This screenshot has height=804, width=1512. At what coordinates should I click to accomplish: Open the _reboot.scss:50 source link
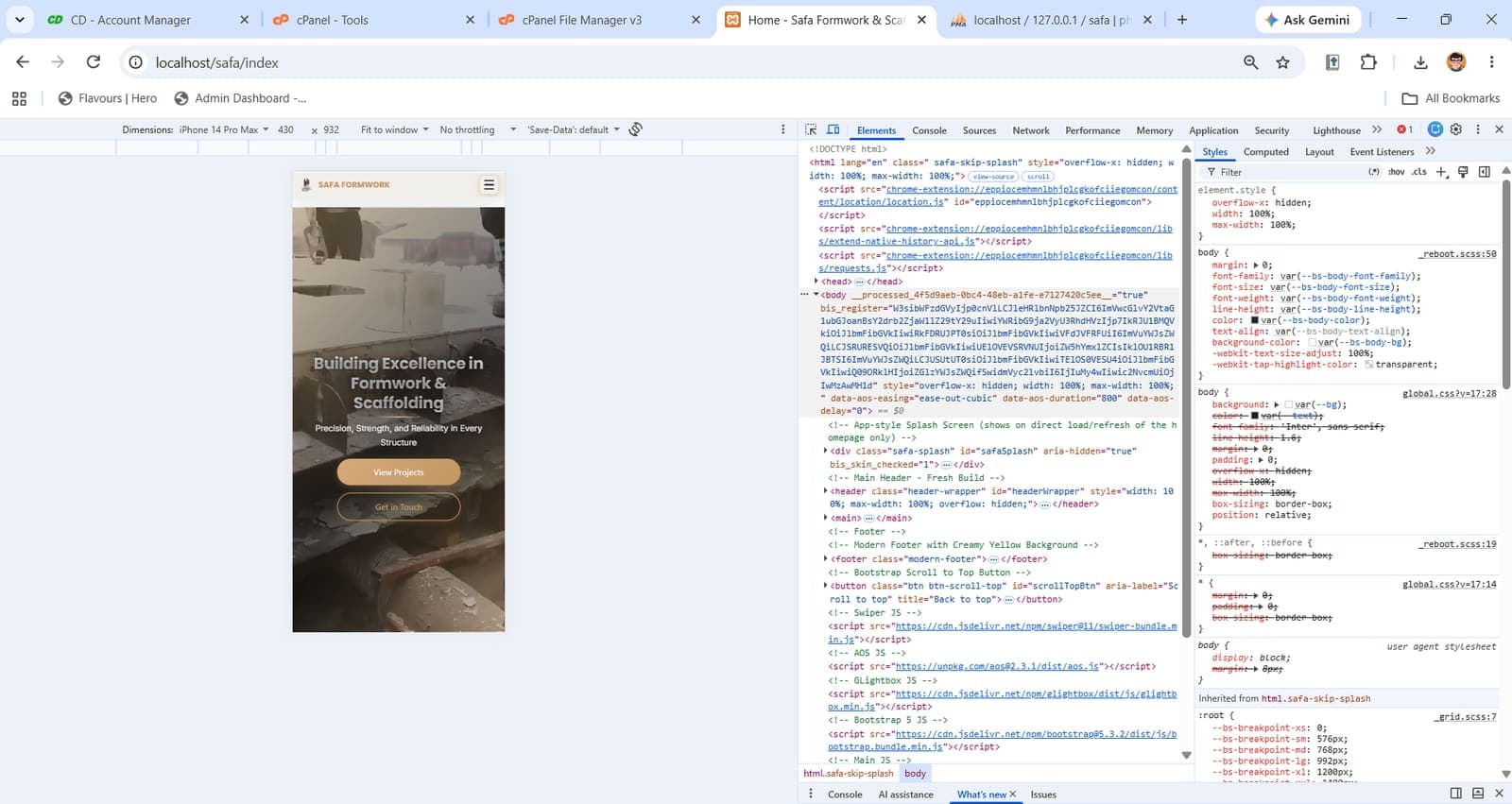coord(1457,254)
